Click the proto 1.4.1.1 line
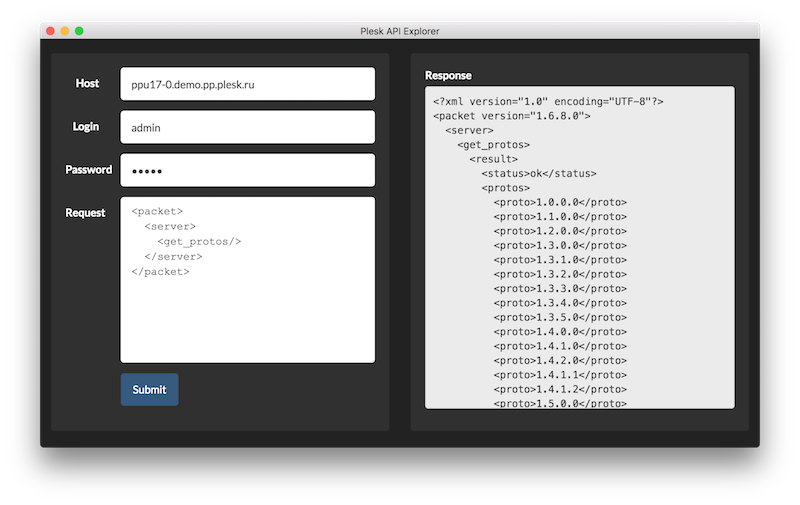800x505 pixels. tap(560, 375)
